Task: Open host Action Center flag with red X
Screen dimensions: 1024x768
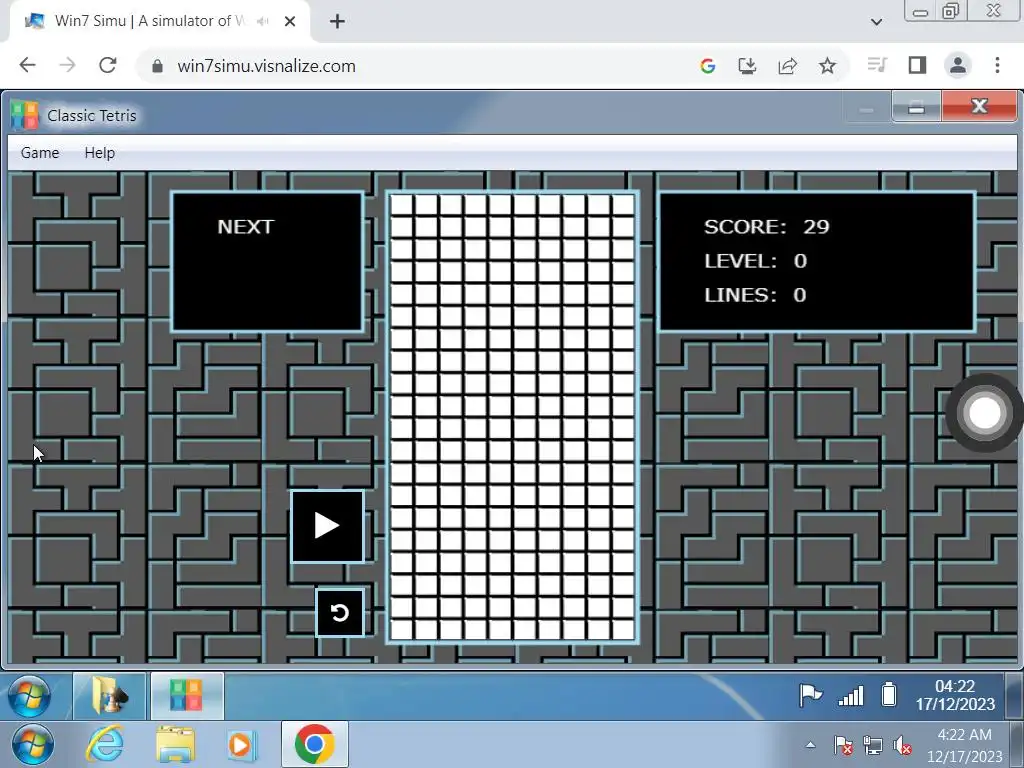Action: click(x=842, y=745)
